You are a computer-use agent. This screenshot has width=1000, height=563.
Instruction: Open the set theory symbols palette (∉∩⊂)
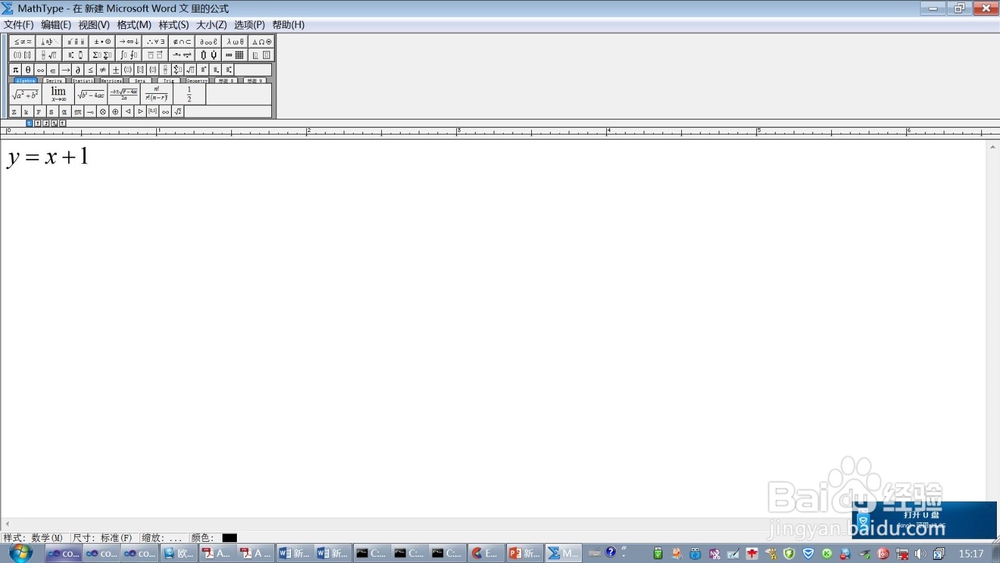coord(182,41)
